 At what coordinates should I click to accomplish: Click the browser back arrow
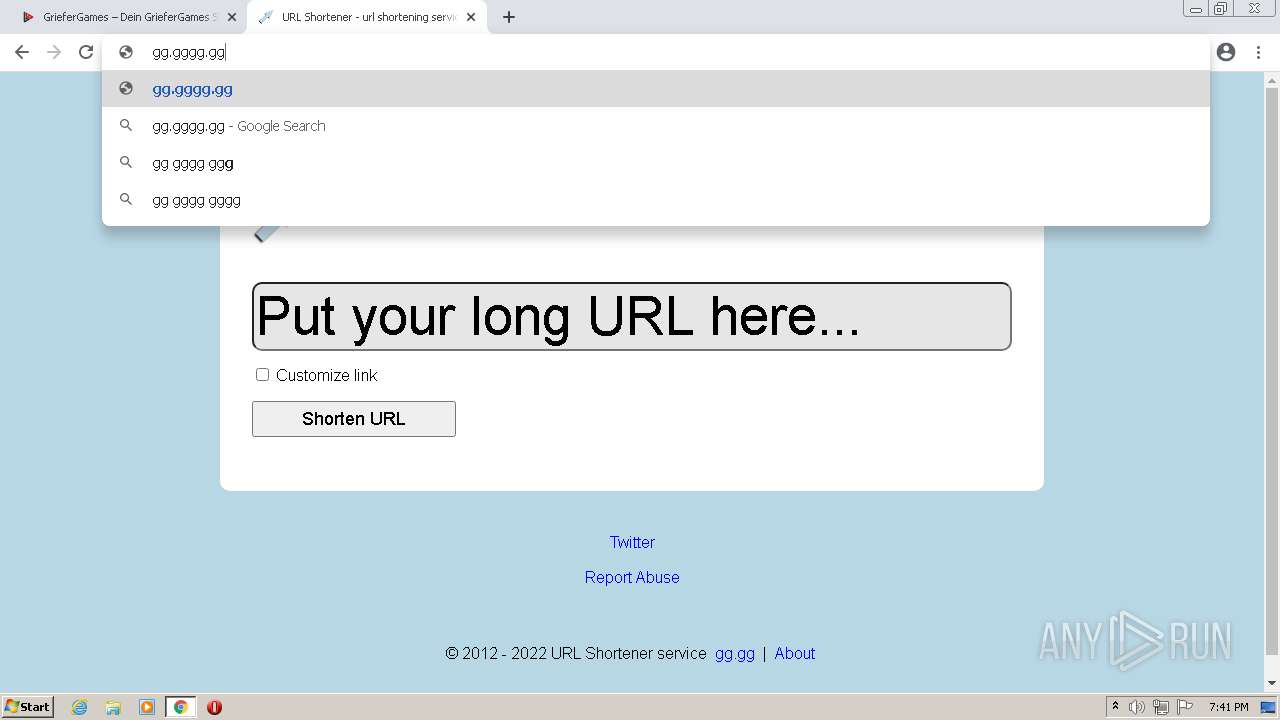(22, 52)
